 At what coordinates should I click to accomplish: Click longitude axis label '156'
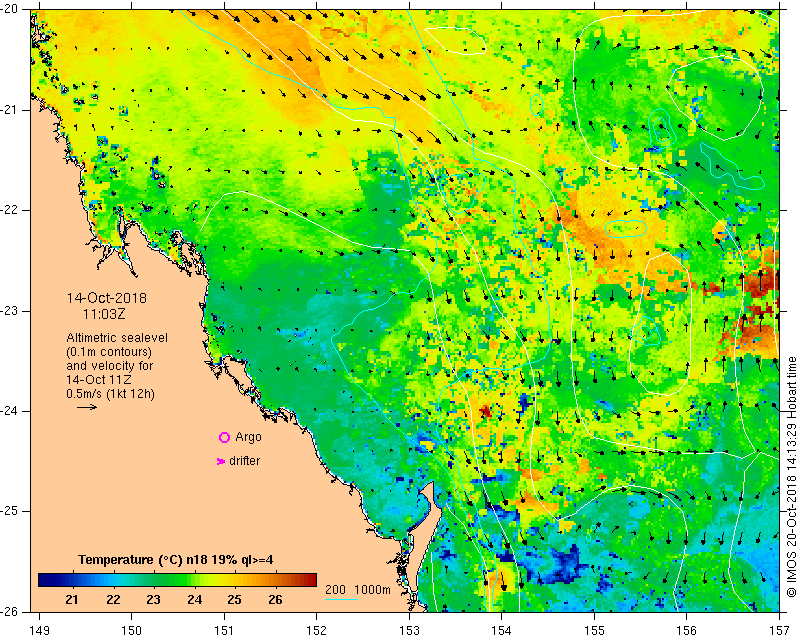click(x=687, y=631)
